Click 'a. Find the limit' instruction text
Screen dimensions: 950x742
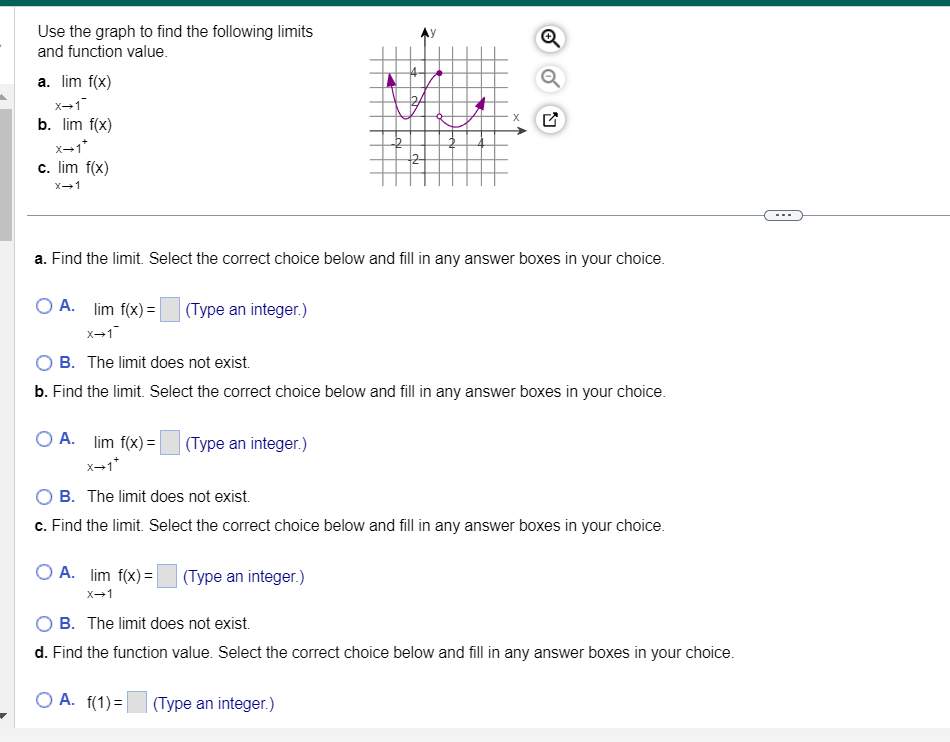(350, 259)
